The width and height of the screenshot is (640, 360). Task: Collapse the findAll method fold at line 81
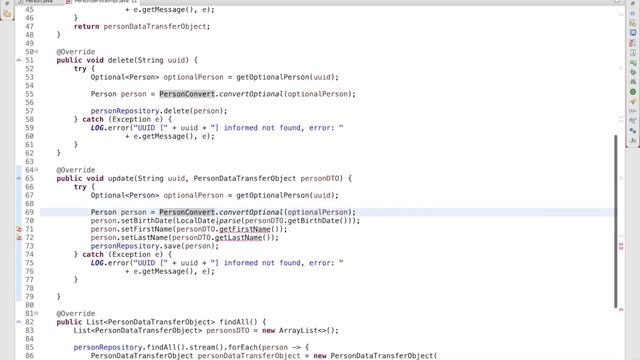click(36, 313)
